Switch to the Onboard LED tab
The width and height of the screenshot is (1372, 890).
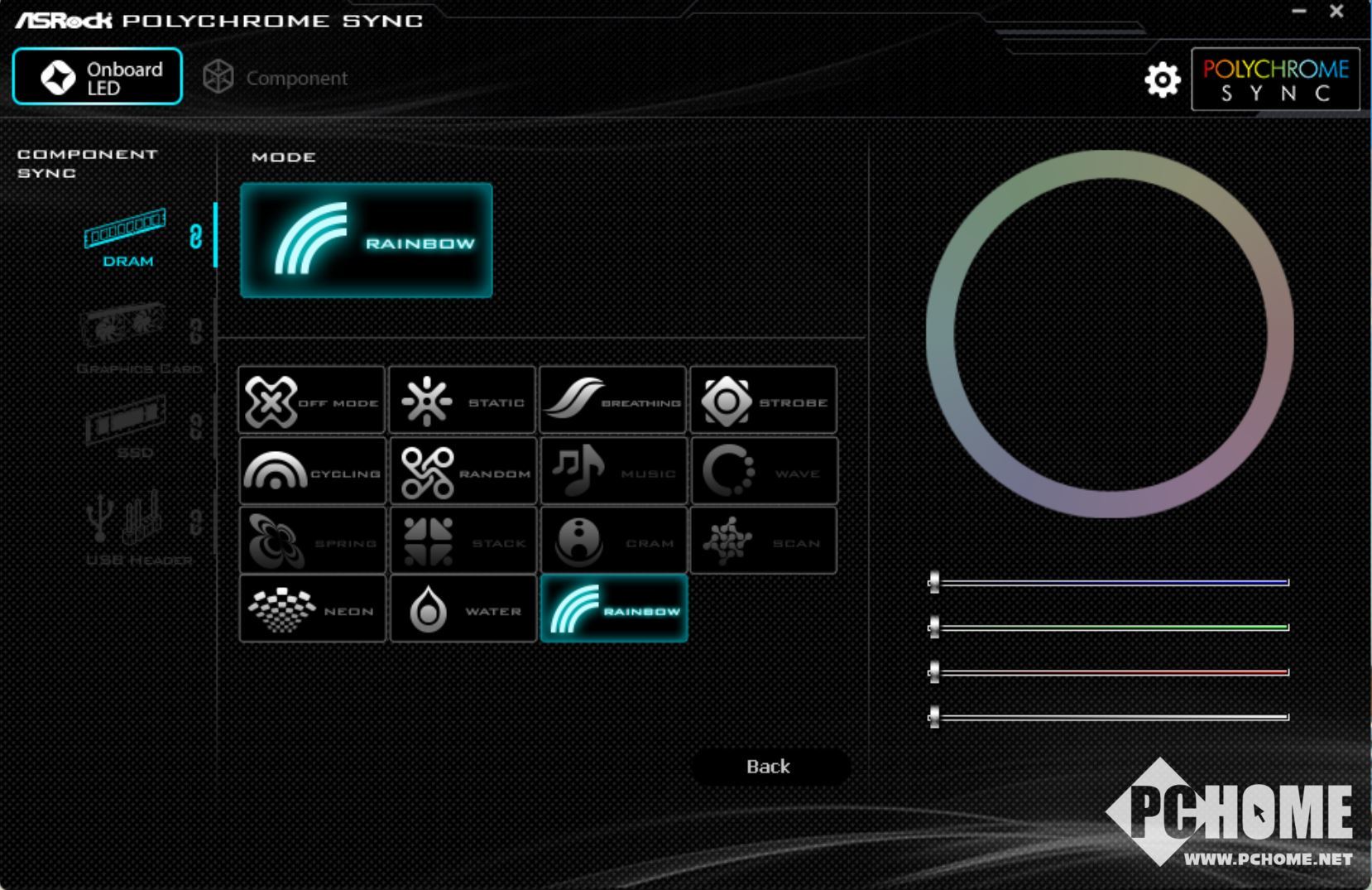(98, 77)
